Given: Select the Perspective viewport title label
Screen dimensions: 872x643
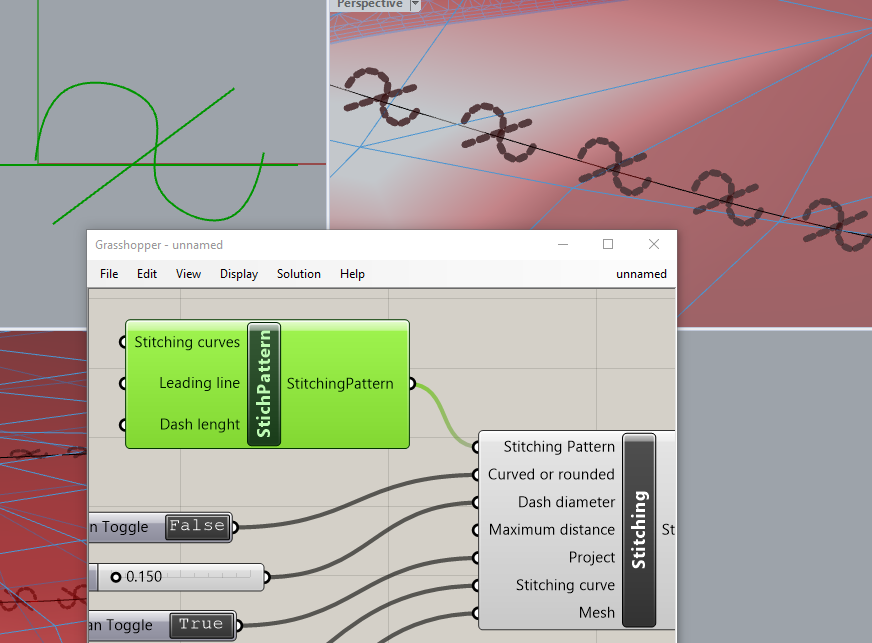Looking at the screenshot, I should [x=369, y=5].
